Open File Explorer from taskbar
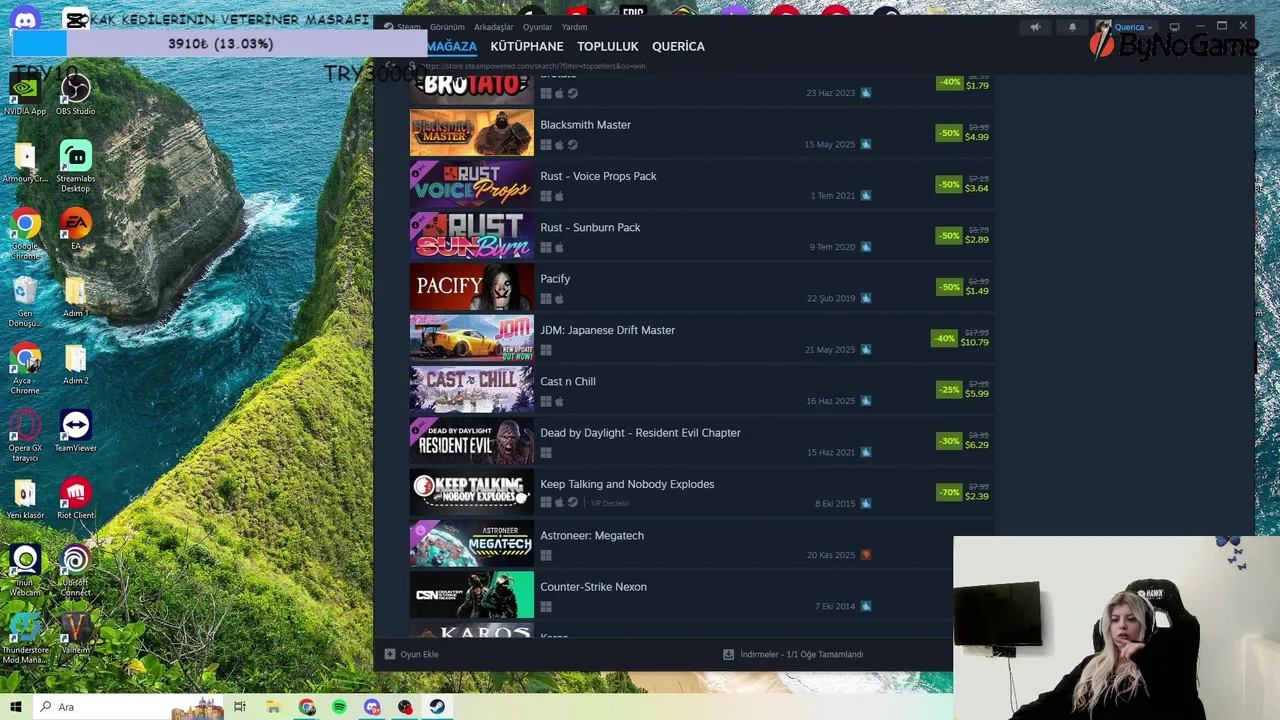This screenshot has width=1280, height=720. pyautogui.click(x=273, y=707)
